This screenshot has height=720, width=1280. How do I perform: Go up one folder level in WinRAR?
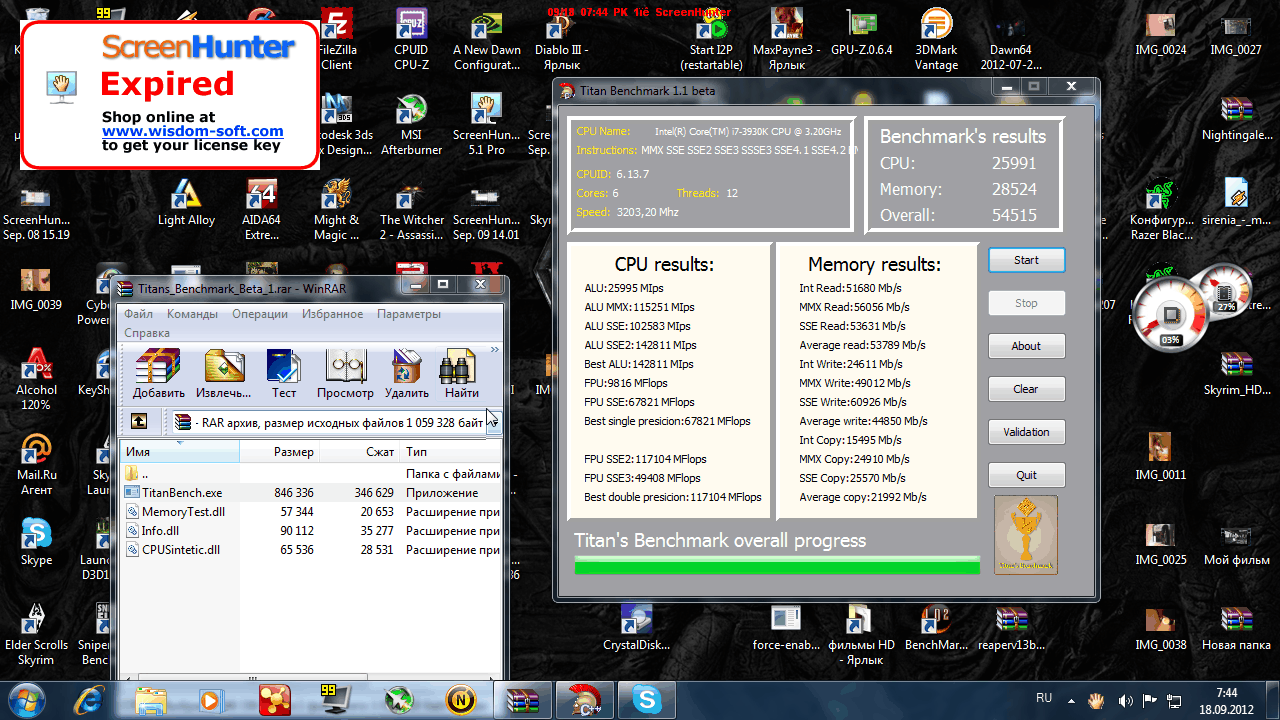click(x=139, y=422)
